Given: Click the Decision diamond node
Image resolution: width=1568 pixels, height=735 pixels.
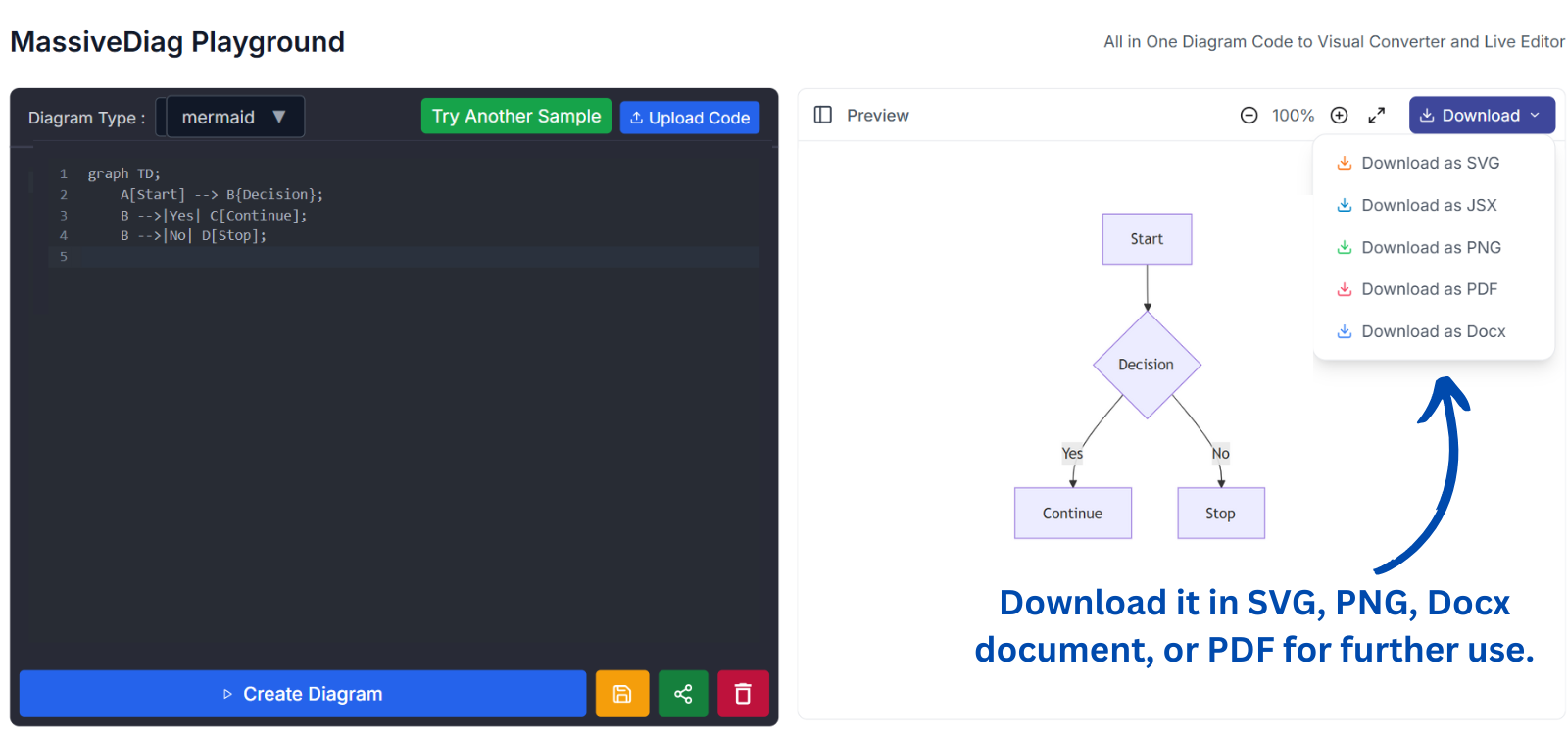Looking at the screenshot, I should click(1147, 365).
